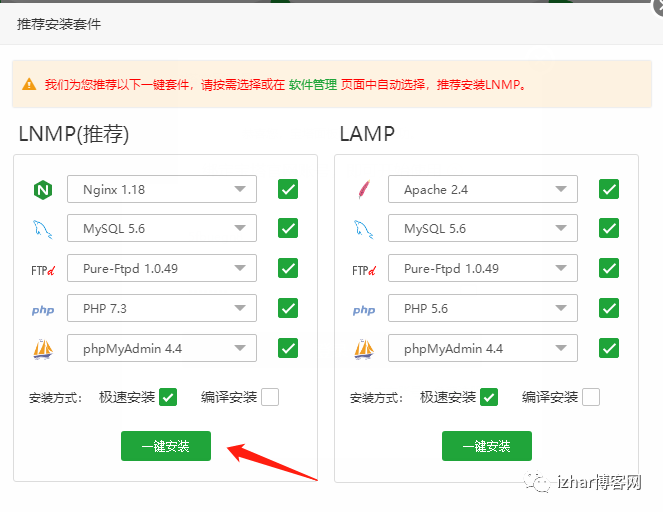
Task: Click the Nginx logo icon in LNMP
Action: (43, 189)
